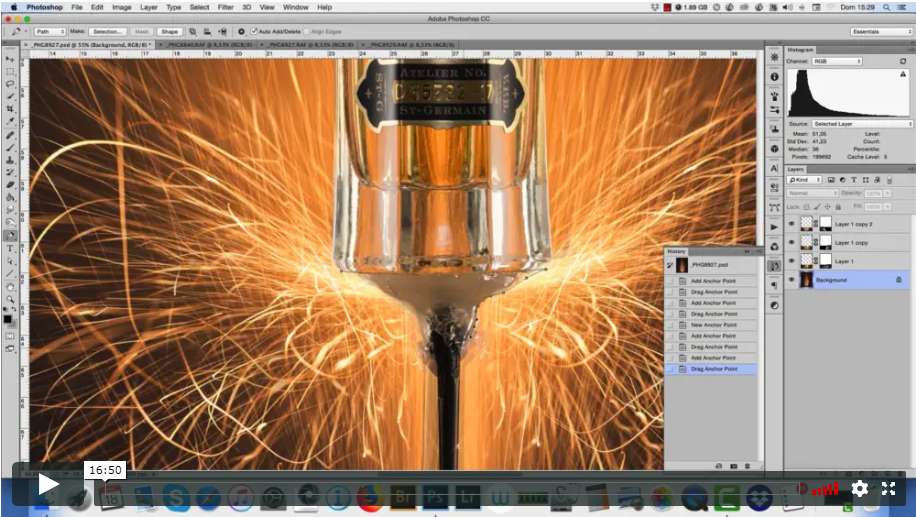The width and height of the screenshot is (916, 517).
Task: Open the Info panel icon
Action: 774,77
